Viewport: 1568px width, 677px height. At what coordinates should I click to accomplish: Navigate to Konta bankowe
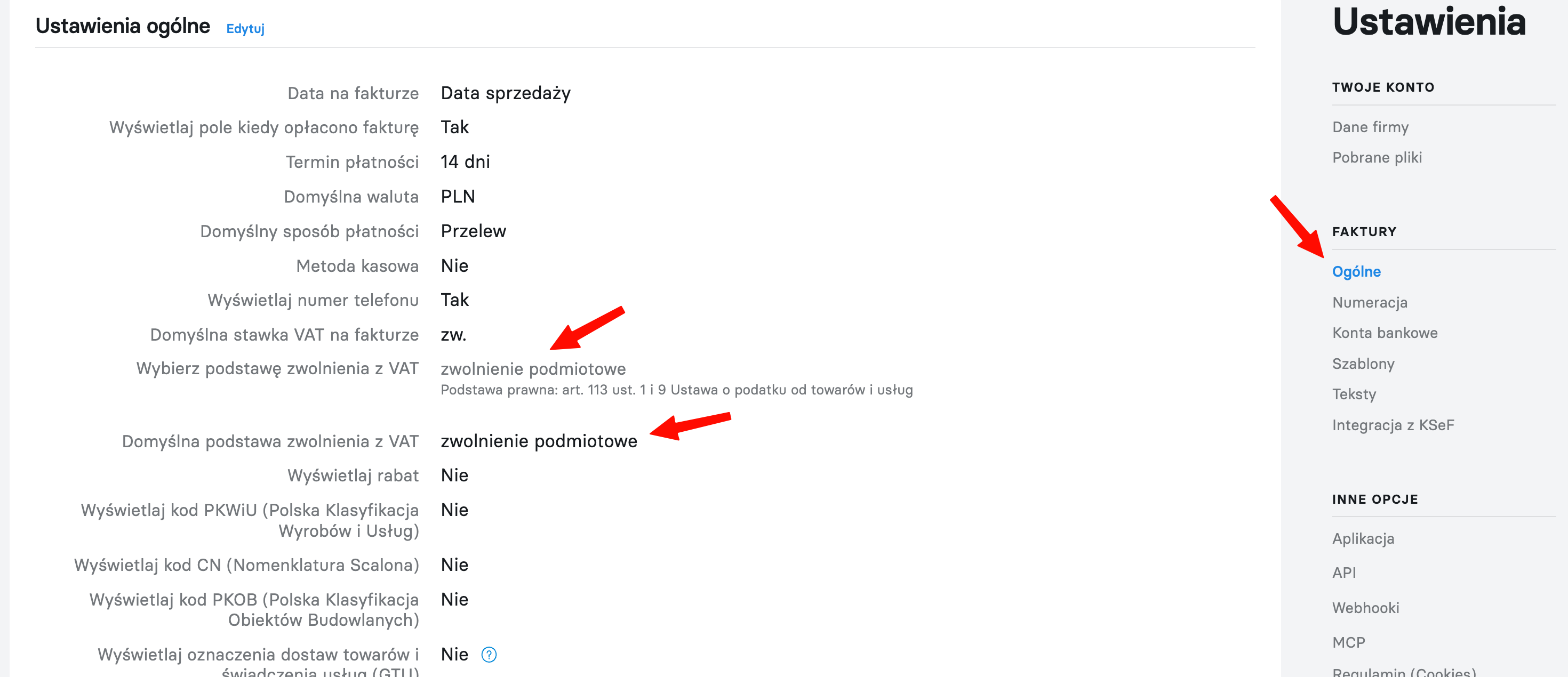pos(1385,333)
